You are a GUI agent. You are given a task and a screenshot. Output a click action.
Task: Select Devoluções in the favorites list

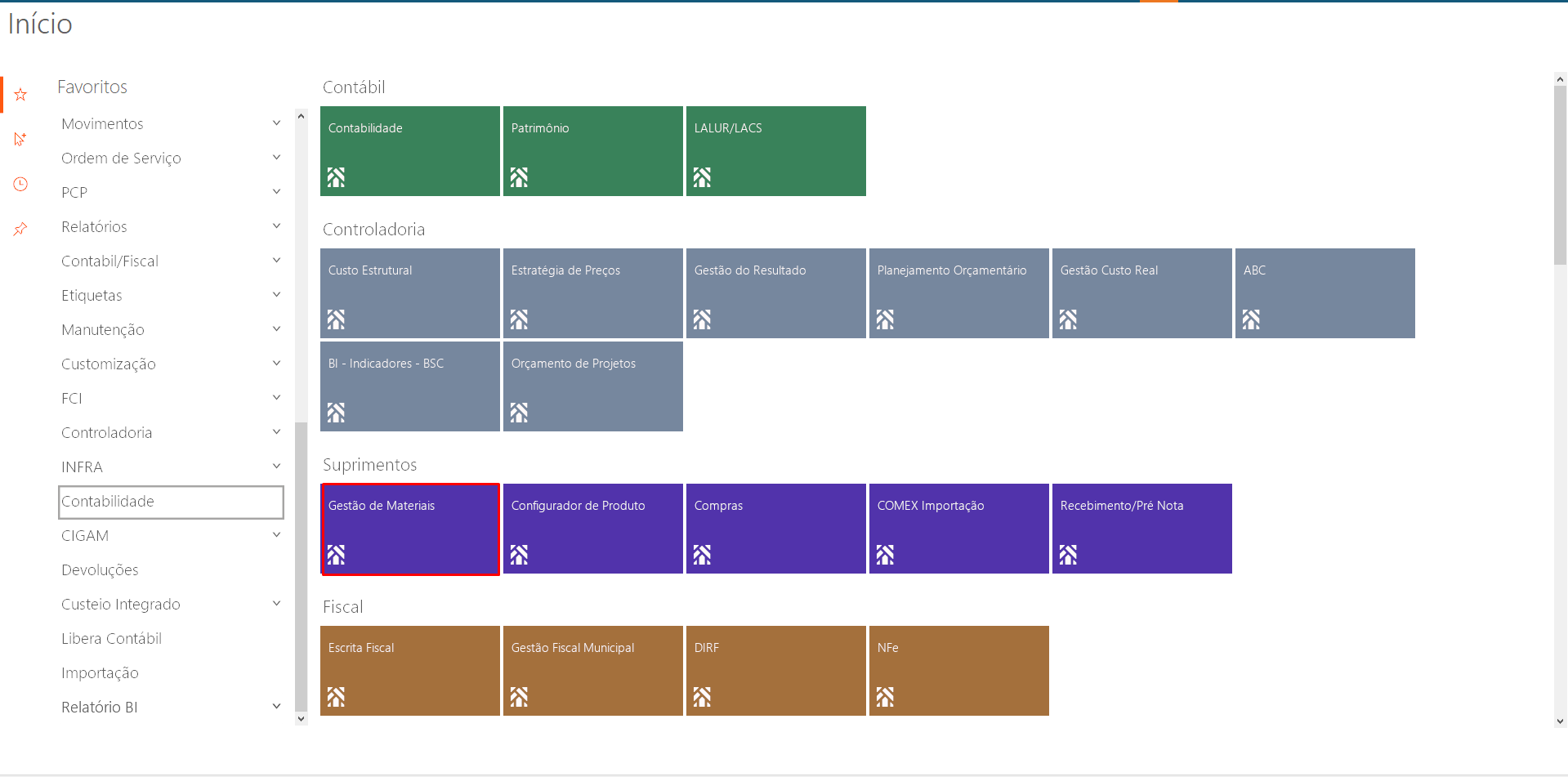100,570
